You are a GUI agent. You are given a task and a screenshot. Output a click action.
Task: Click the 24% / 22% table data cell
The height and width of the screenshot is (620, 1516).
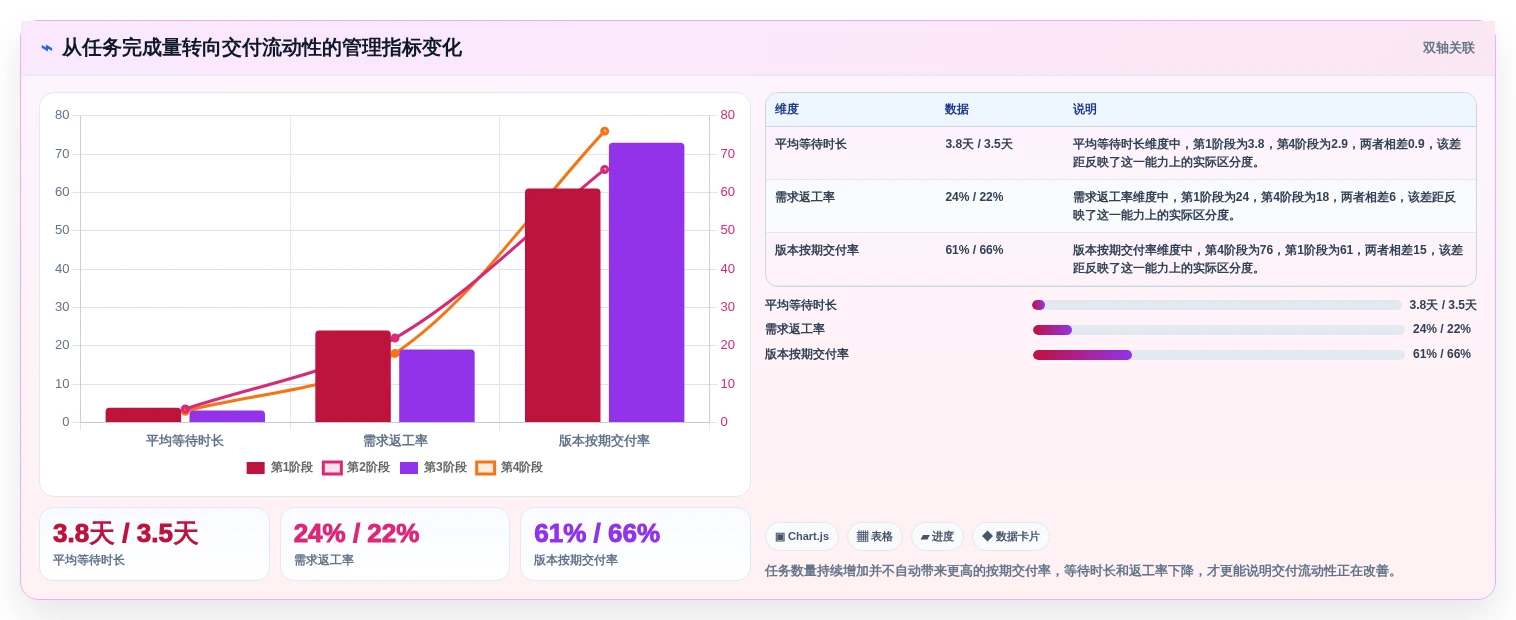[x=974, y=198]
